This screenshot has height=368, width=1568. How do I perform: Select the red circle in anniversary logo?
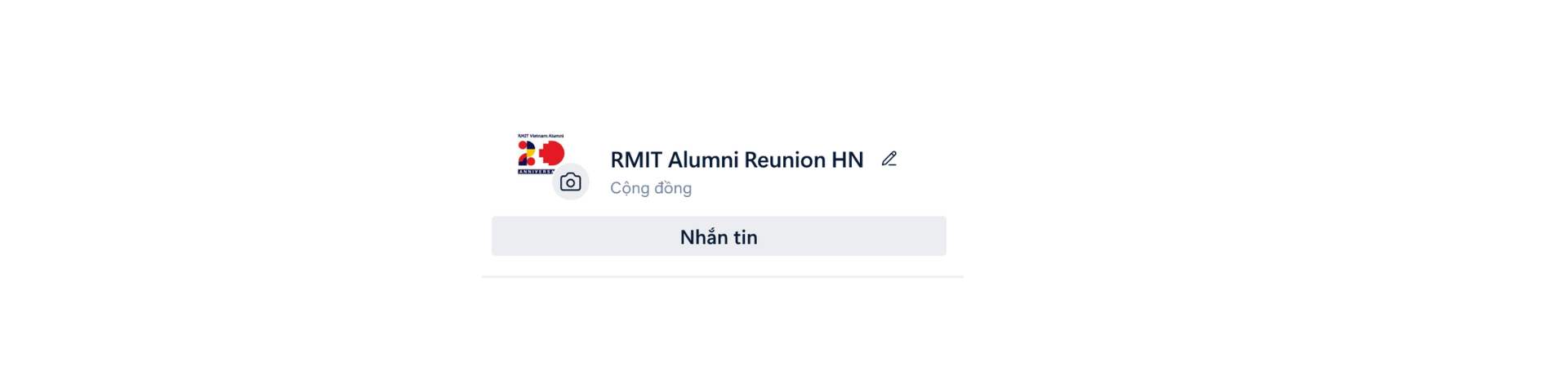coord(554,152)
